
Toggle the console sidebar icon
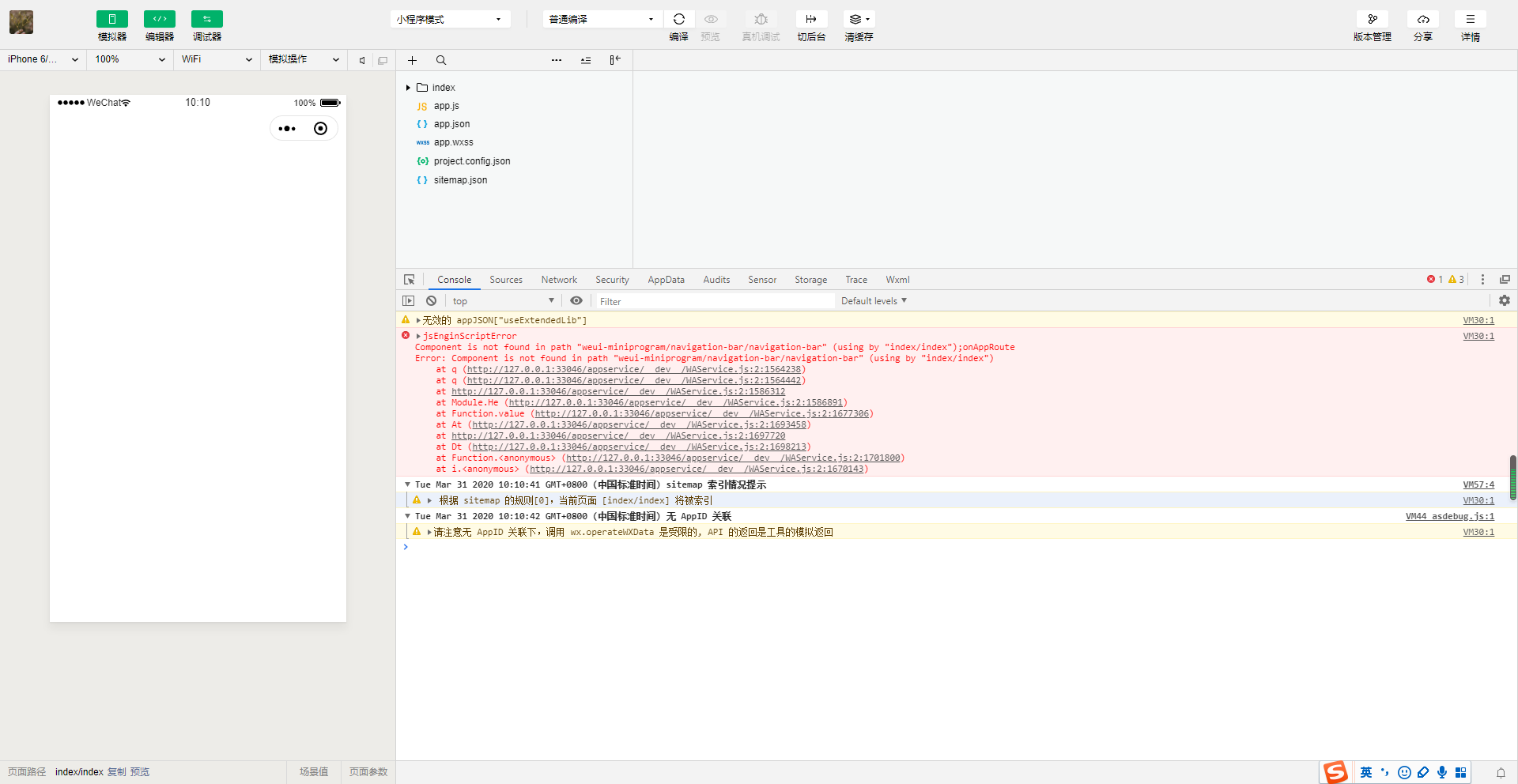pos(409,301)
